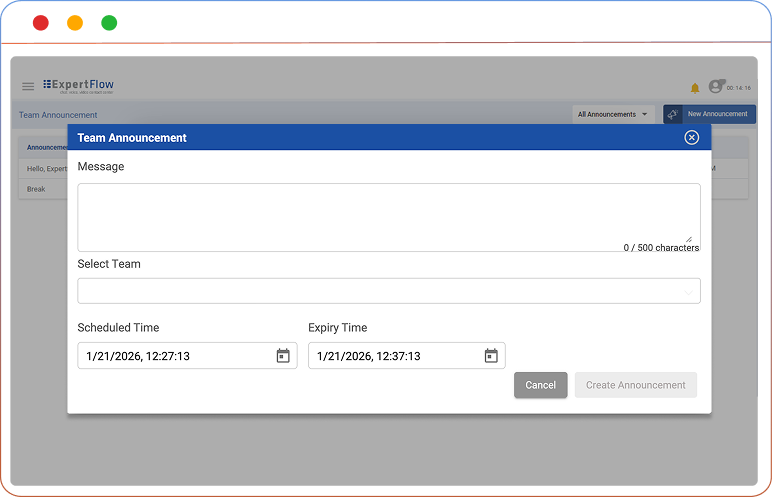Click the green macOS maximize button
The height and width of the screenshot is (498, 772).
(109, 23)
